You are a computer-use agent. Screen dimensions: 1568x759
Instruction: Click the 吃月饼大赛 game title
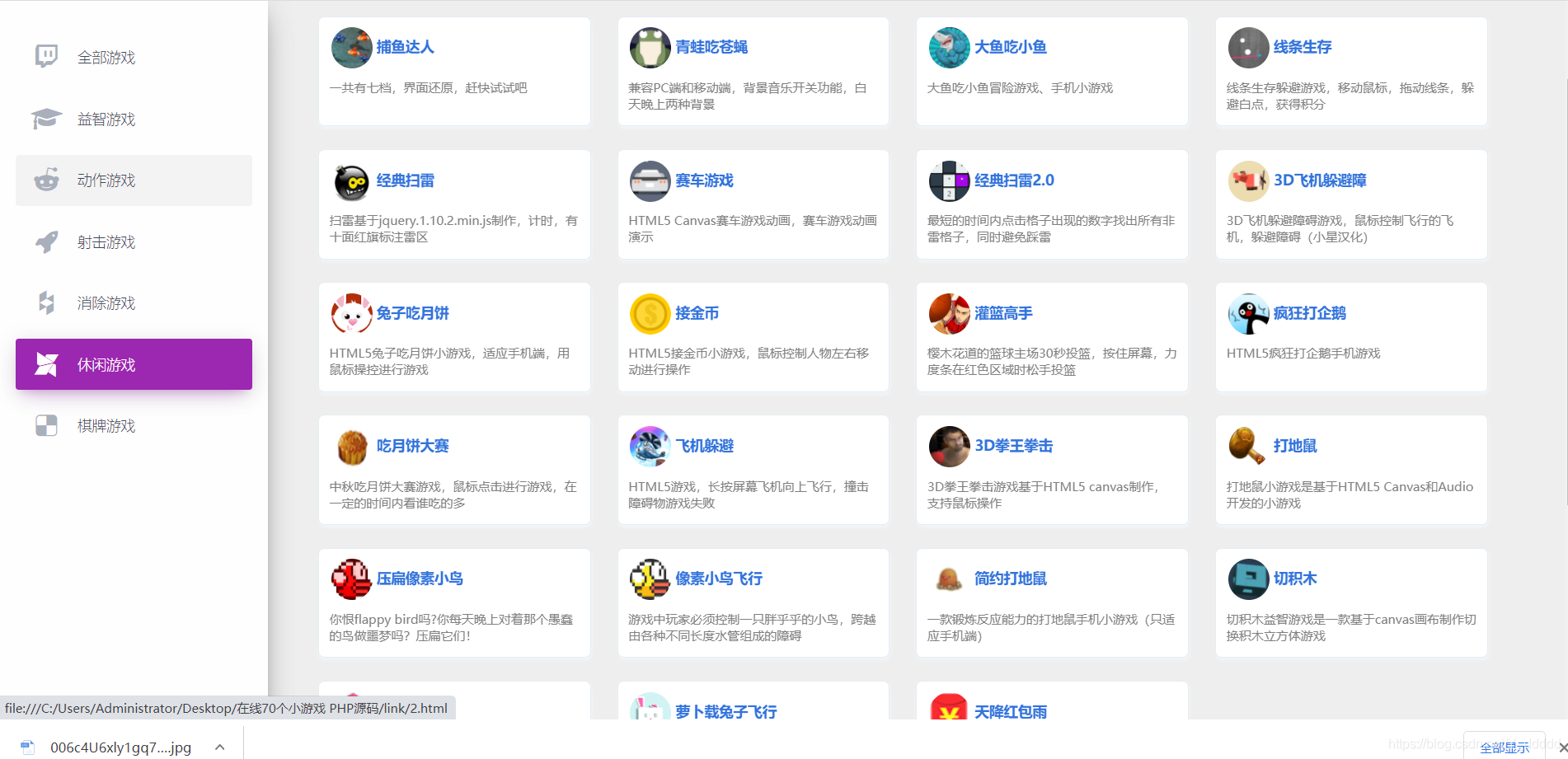coord(413,446)
